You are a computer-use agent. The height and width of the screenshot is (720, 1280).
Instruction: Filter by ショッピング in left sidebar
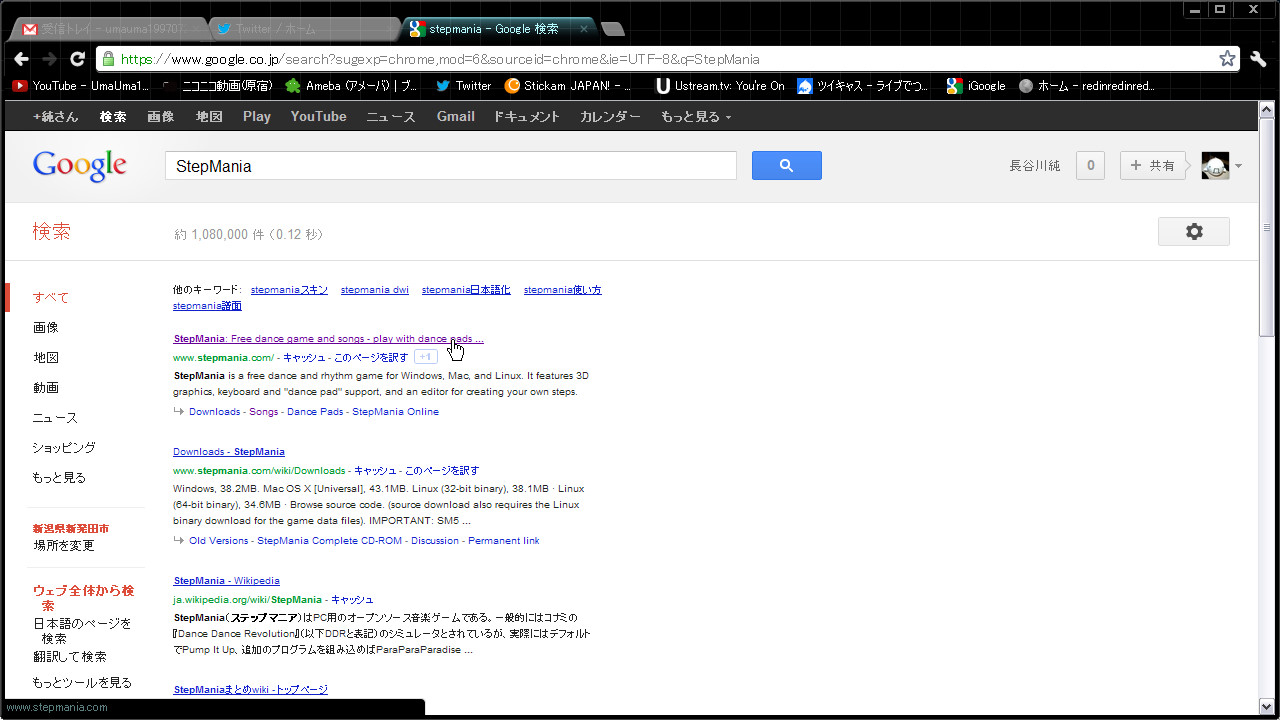(x=64, y=448)
